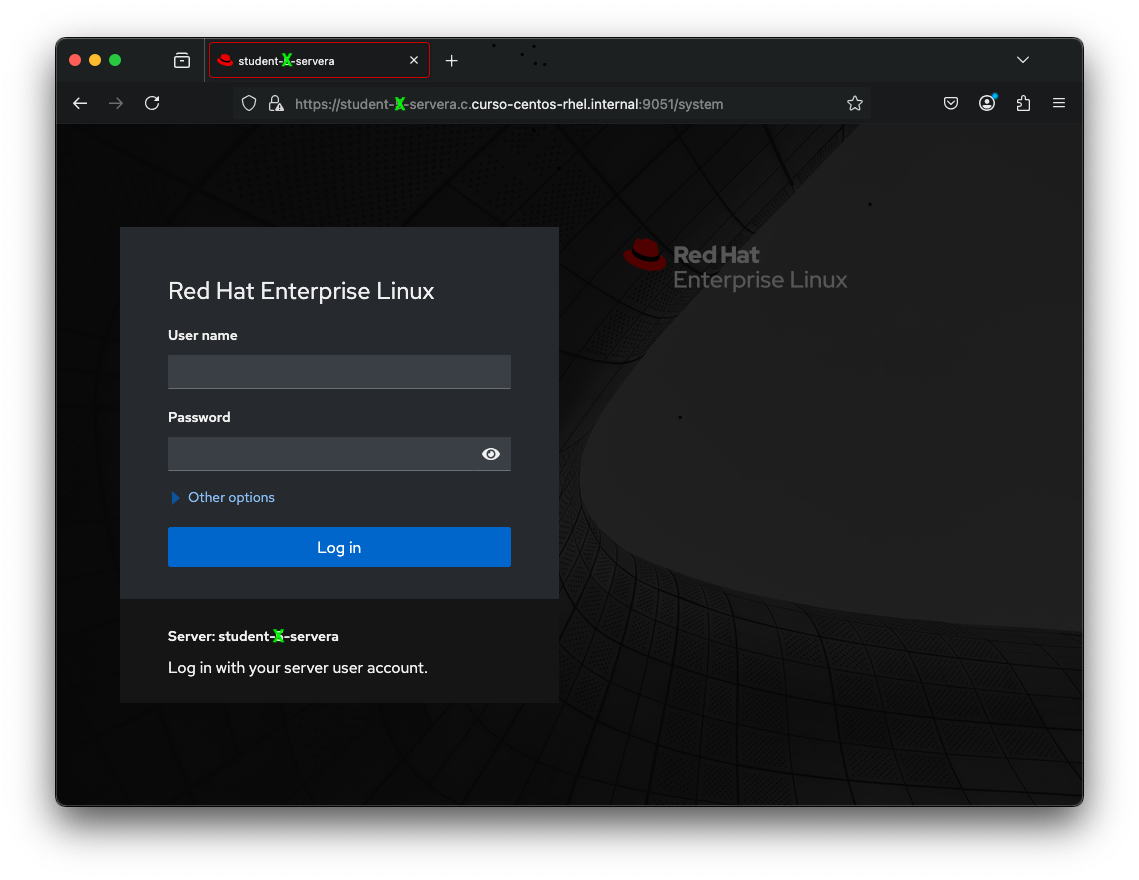This screenshot has height=880, width=1139.
Task: Focus the User name field
Action: click(339, 372)
